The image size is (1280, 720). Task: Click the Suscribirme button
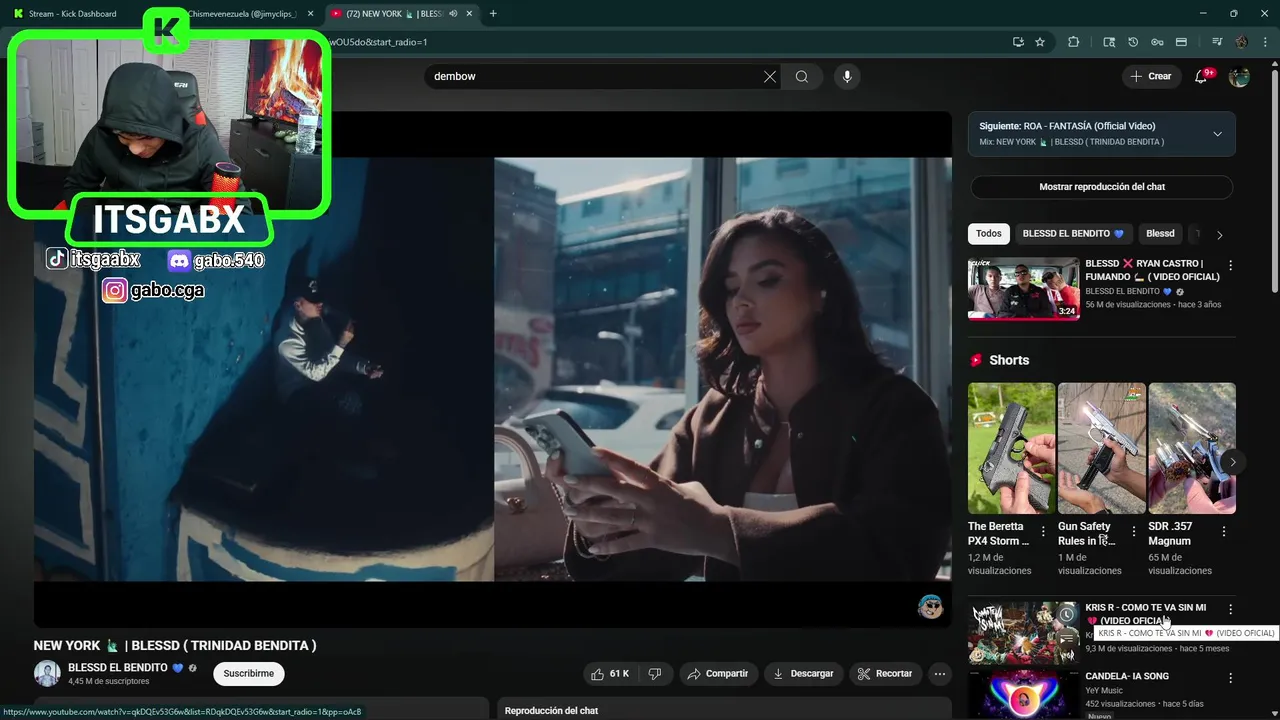tap(249, 674)
